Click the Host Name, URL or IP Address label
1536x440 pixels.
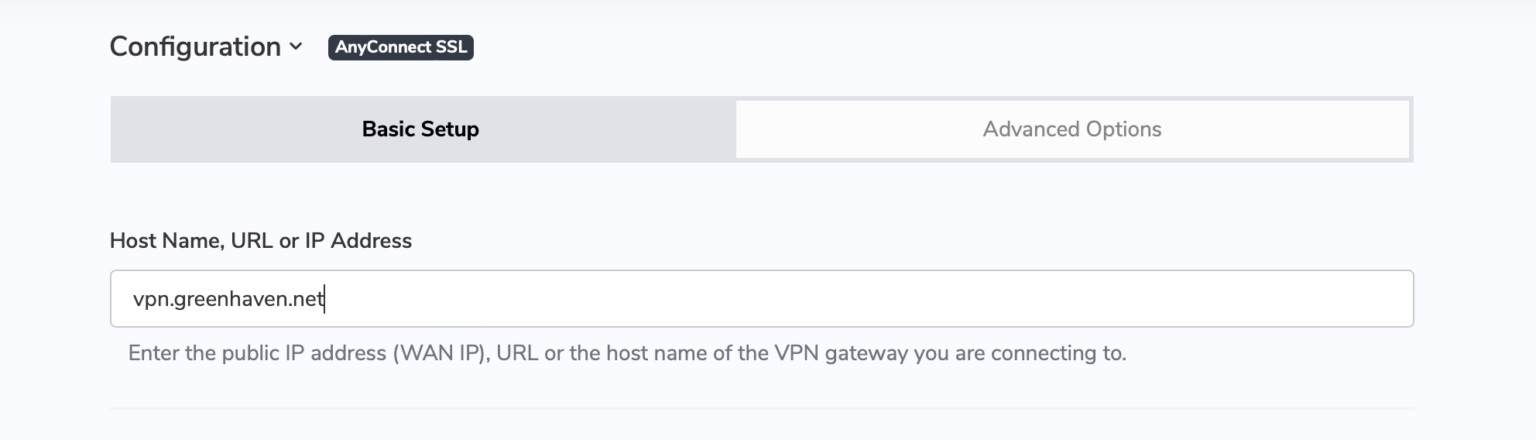pyautogui.click(x=261, y=240)
